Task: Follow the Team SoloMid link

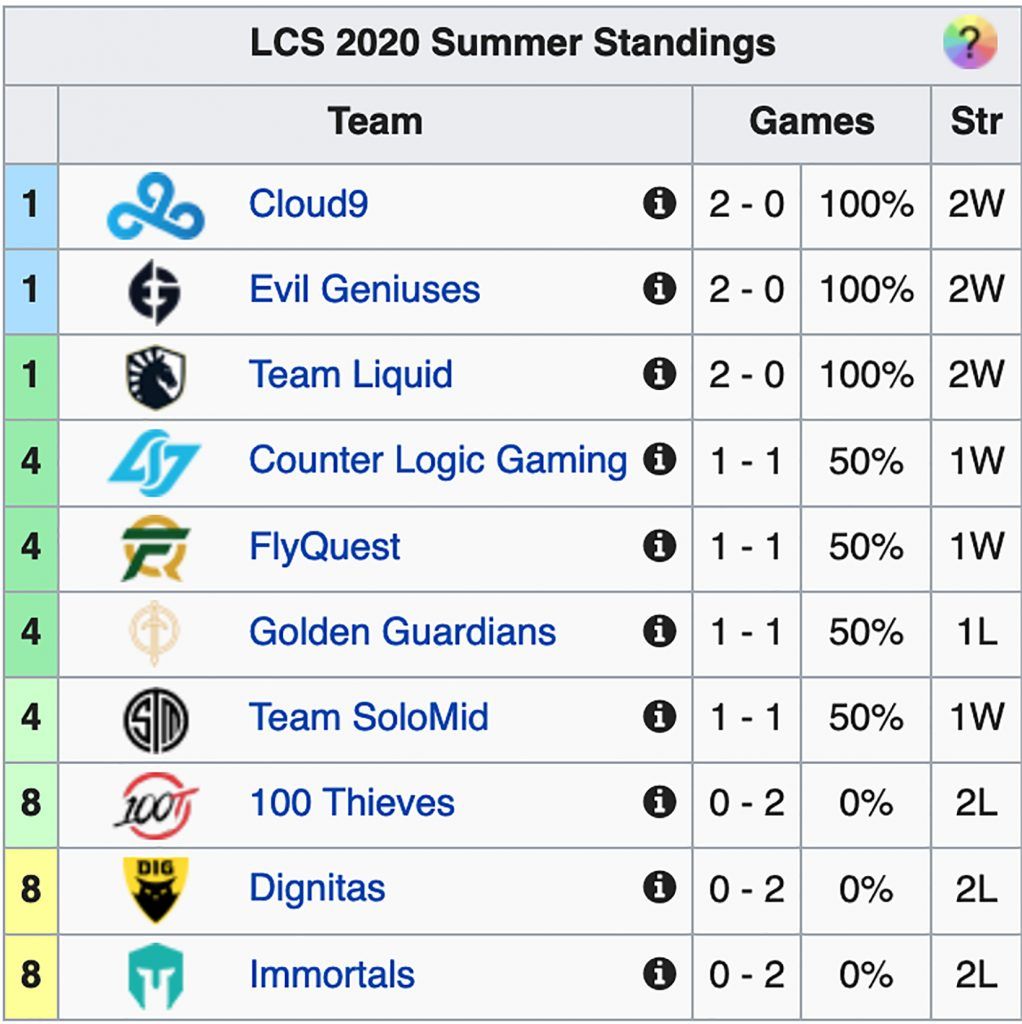Action: tap(368, 718)
